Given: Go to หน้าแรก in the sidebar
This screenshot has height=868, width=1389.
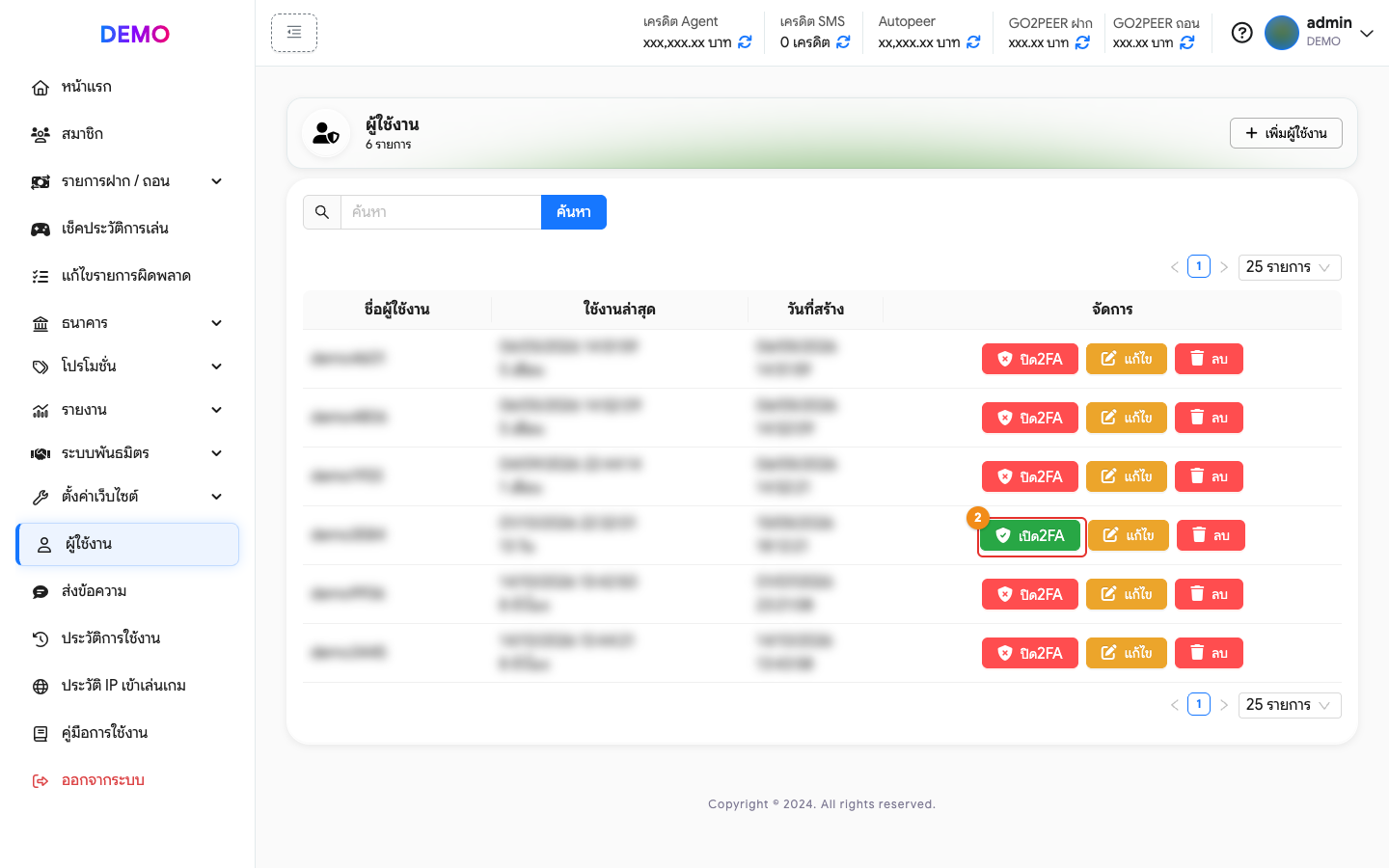Looking at the screenshot, I should (x=127, y=87).
